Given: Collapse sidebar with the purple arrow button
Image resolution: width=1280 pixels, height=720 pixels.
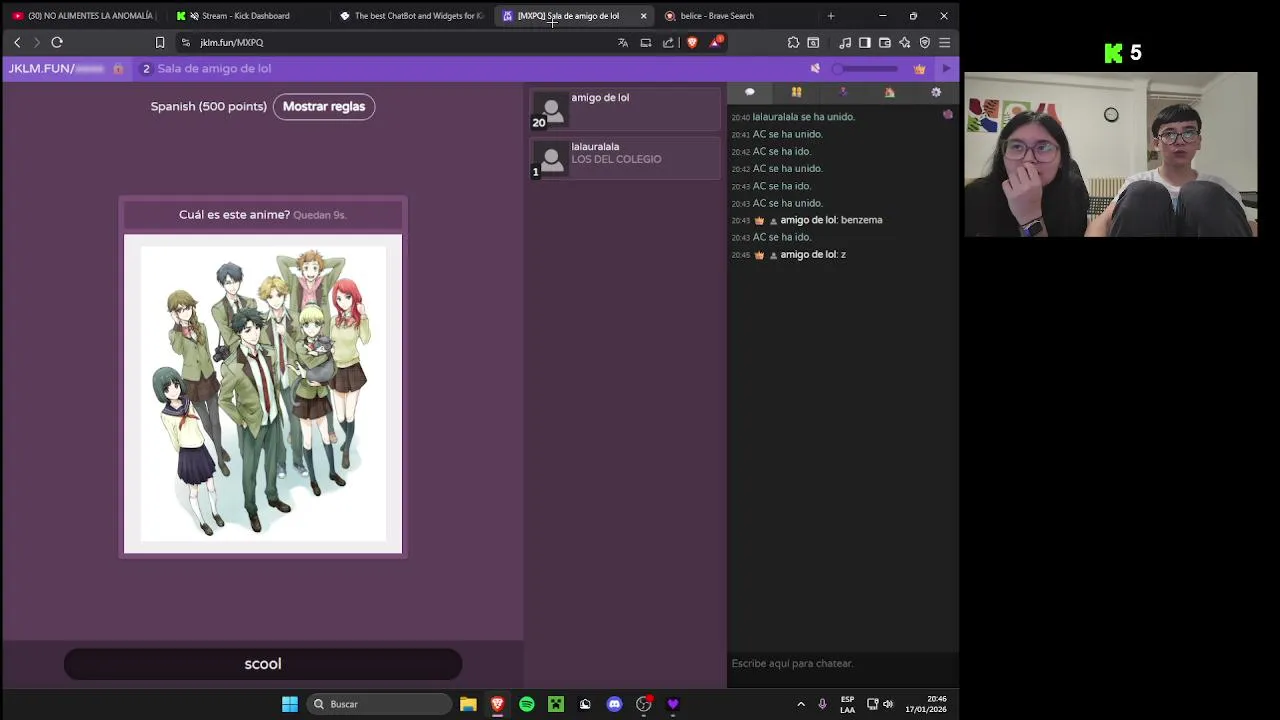Looking at the screenshot, I should [x=946, y=69].
